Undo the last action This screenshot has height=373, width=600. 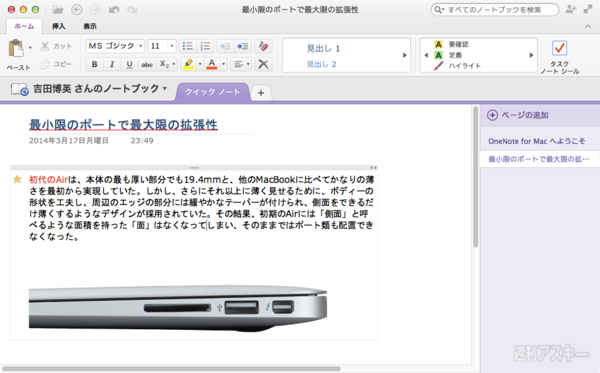(x=114, y=10)
